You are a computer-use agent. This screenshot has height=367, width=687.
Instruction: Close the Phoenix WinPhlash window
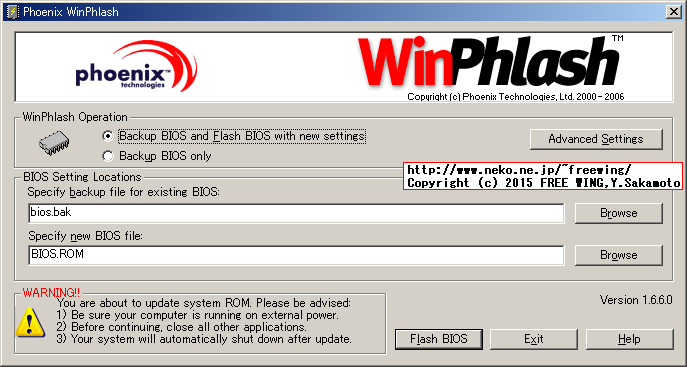pos(673,12)
